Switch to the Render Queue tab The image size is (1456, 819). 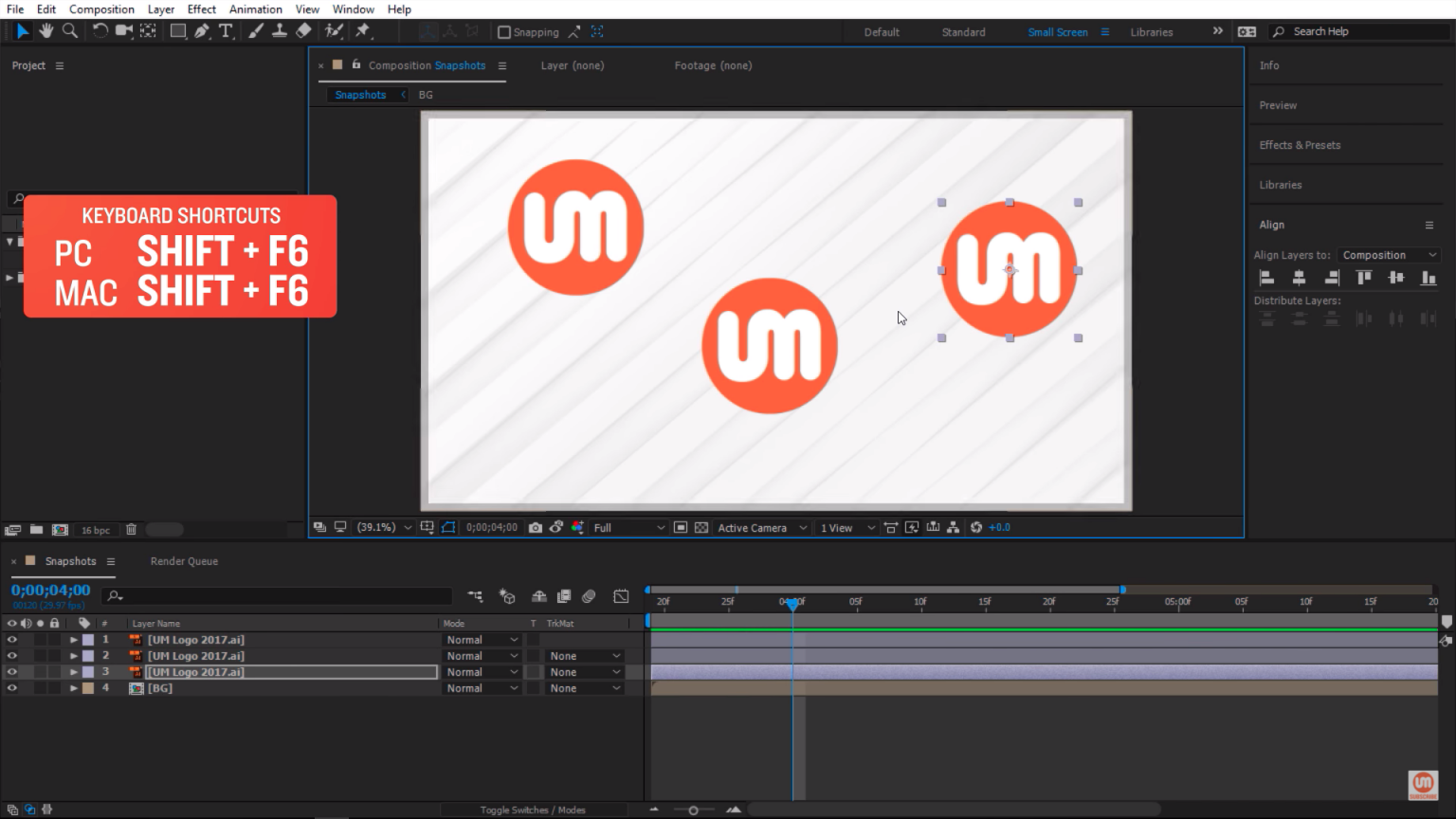click(x=184, y=561)
